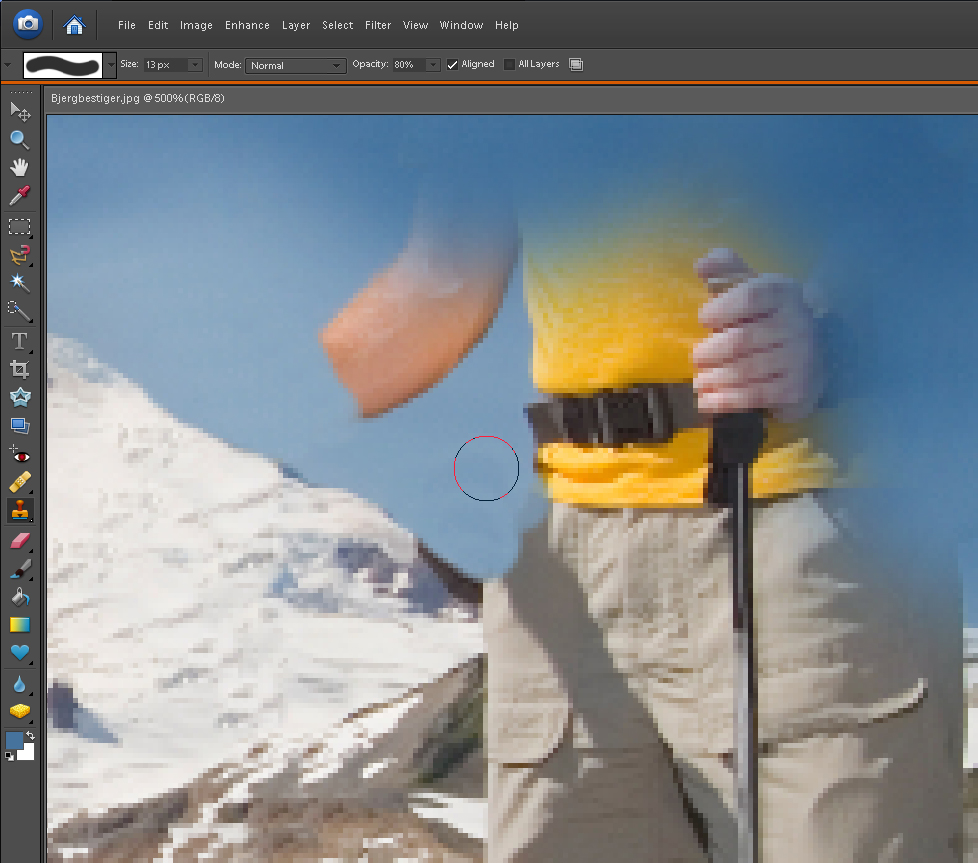
Task: Pick the Eyedropper tool
Action: [x=19, y=196]
